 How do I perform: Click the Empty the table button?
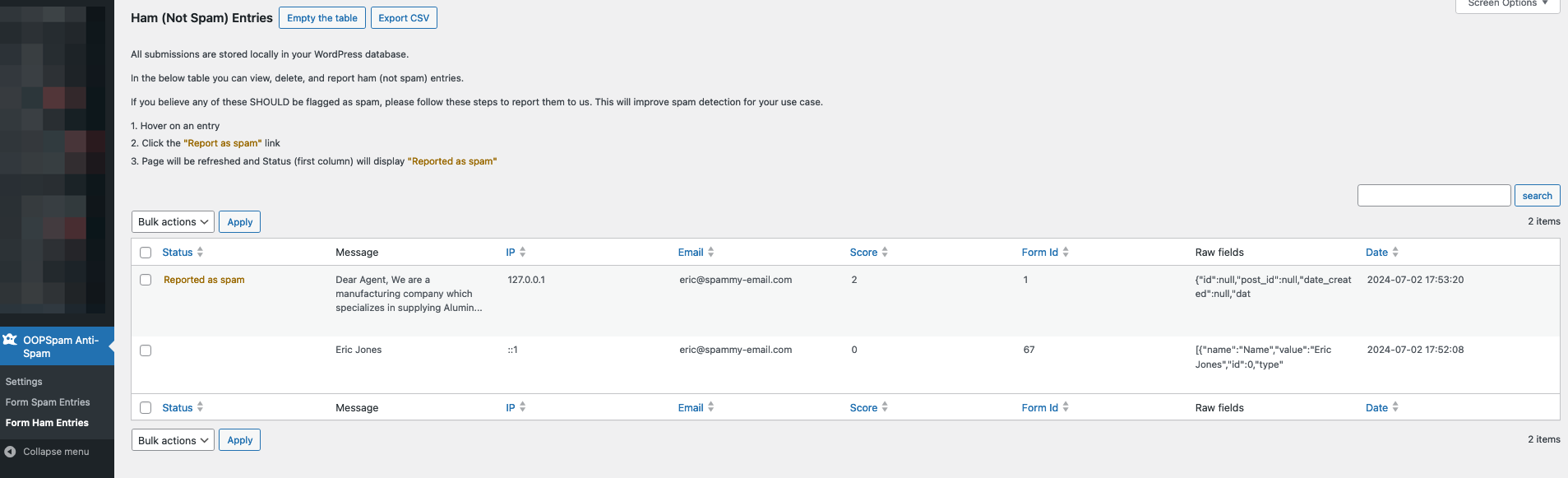tap(321, 18)
